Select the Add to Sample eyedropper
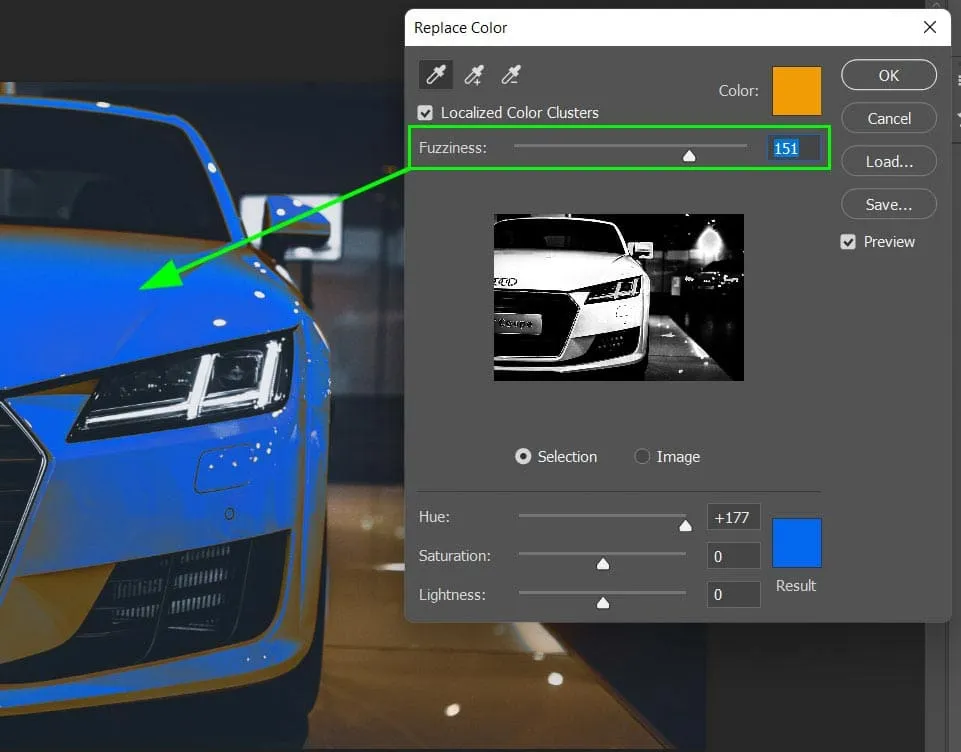Screen dimensions: 961x752 coord(473,75)
